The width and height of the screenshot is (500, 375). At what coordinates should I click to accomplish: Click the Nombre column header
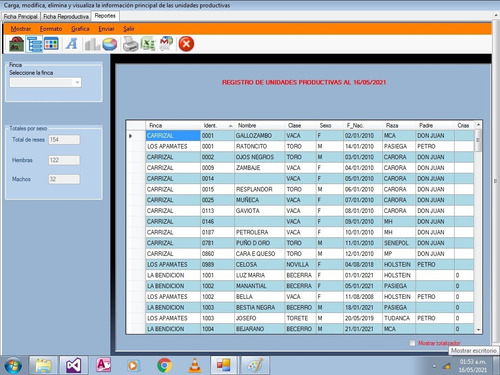pyautogui.click(x=259, y=125)
